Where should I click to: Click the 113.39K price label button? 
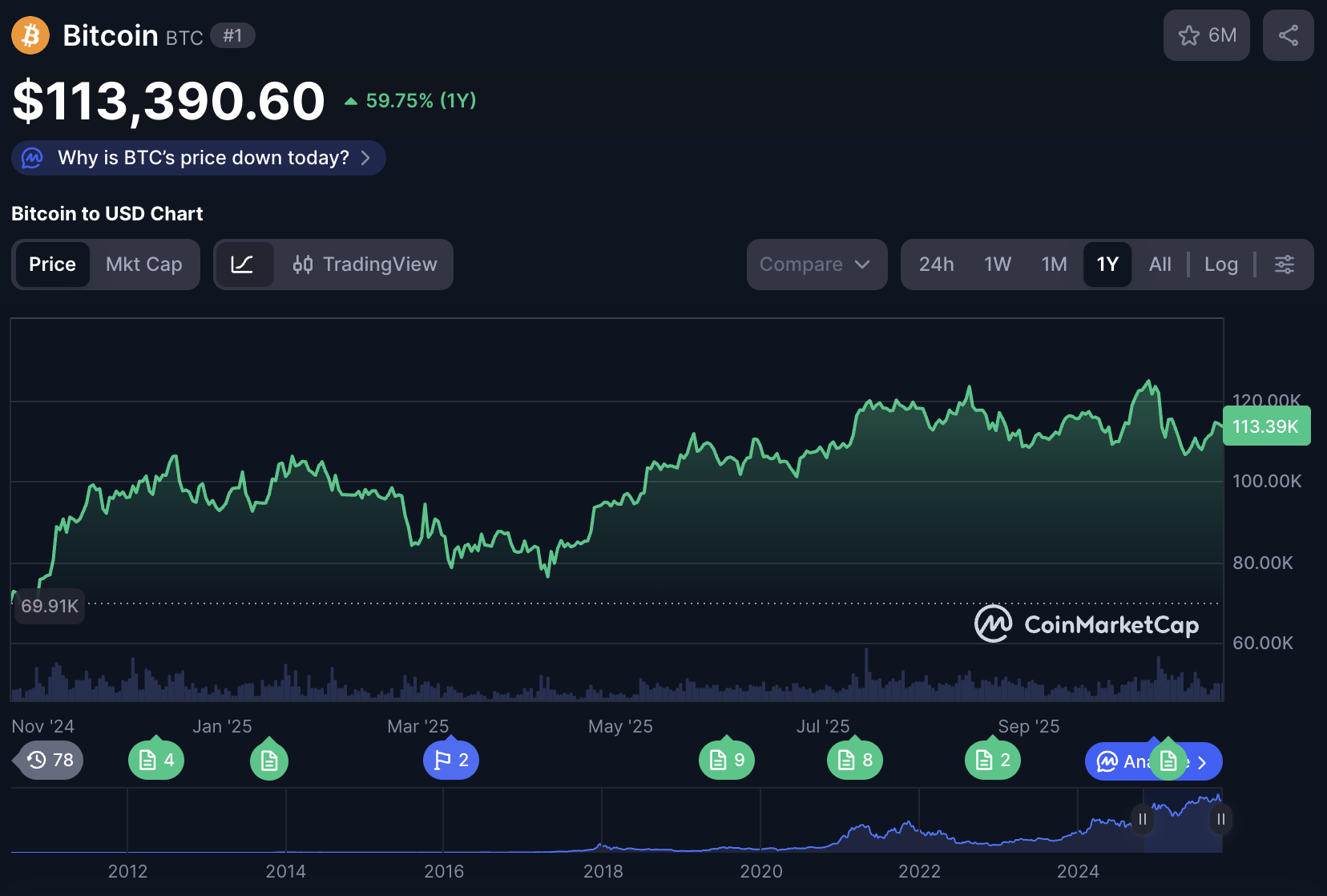[1266, 426]
